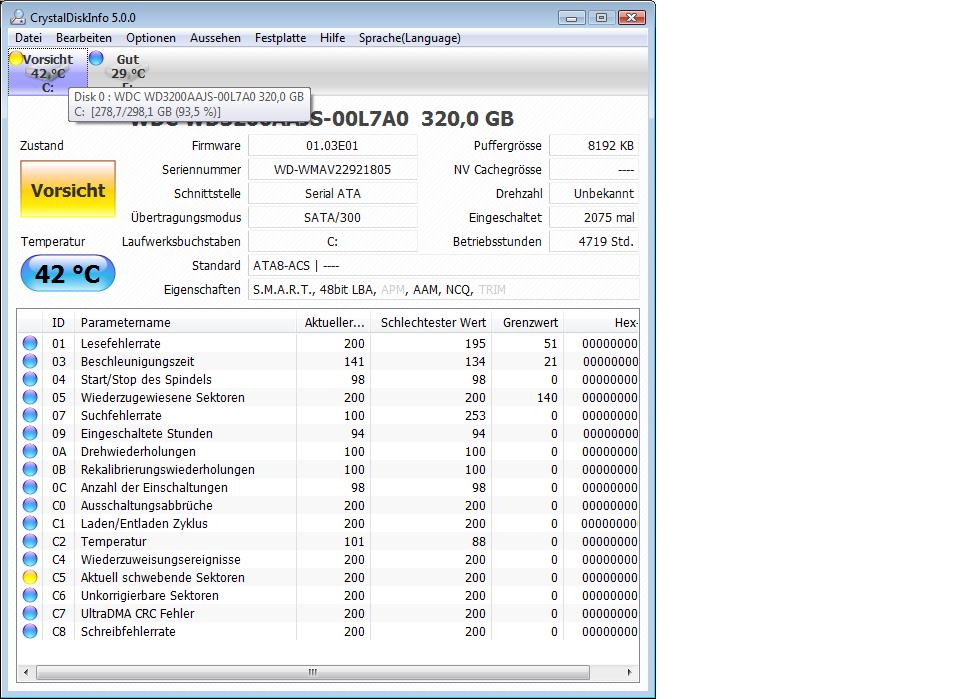Click the Schlechtester Wert value 253
The width and height of the screenshot is (960, 699).
(475, 415)
